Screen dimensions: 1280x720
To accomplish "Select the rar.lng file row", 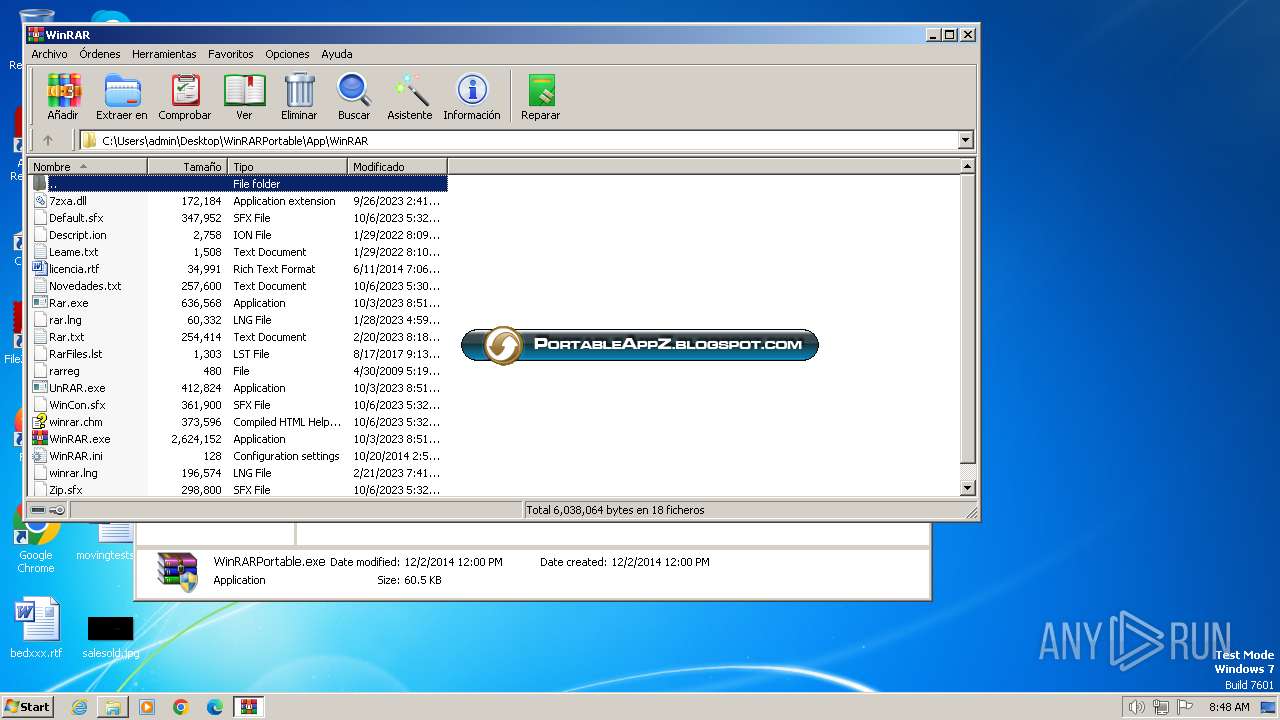I will tap(238, 320).
